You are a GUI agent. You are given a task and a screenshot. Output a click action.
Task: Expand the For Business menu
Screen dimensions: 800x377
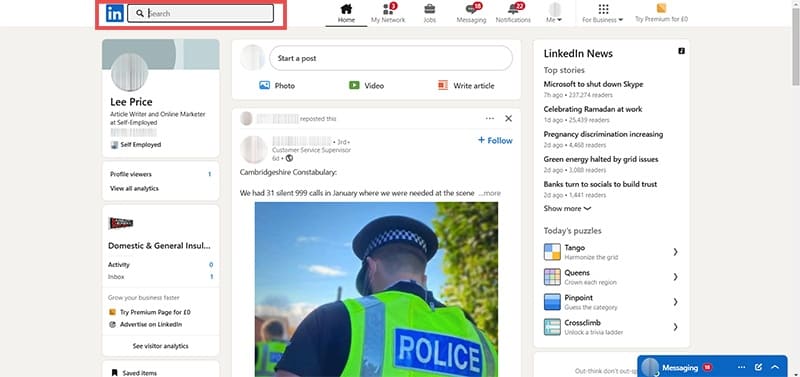tap(603, 14)
